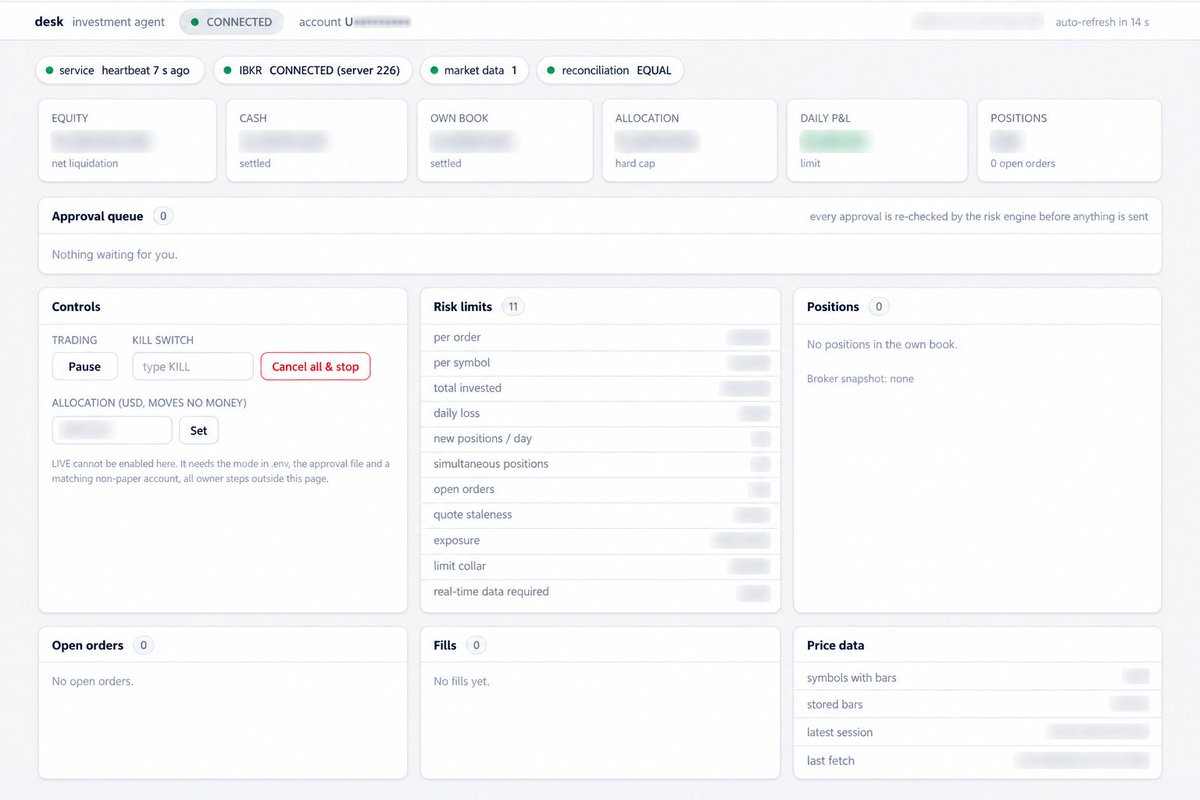The image size is (1200, 800).
Task: Click the IBKR CONNECTED server status pill
Action: [312, 70]
